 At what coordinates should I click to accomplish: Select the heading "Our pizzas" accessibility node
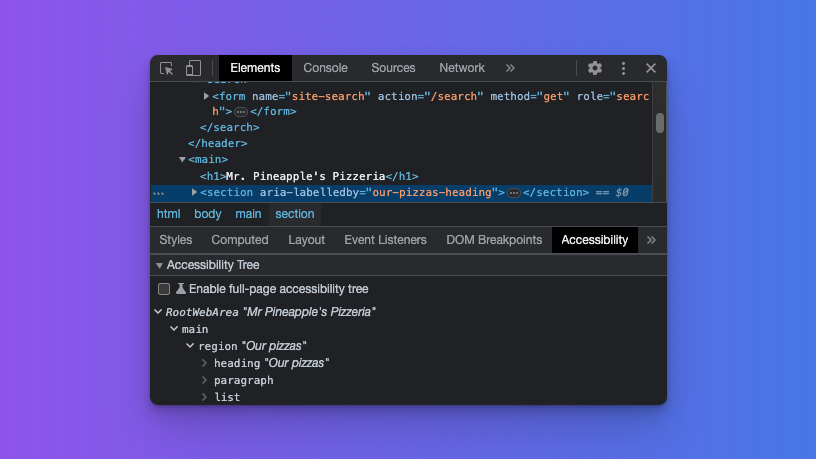tap(270, 363)
